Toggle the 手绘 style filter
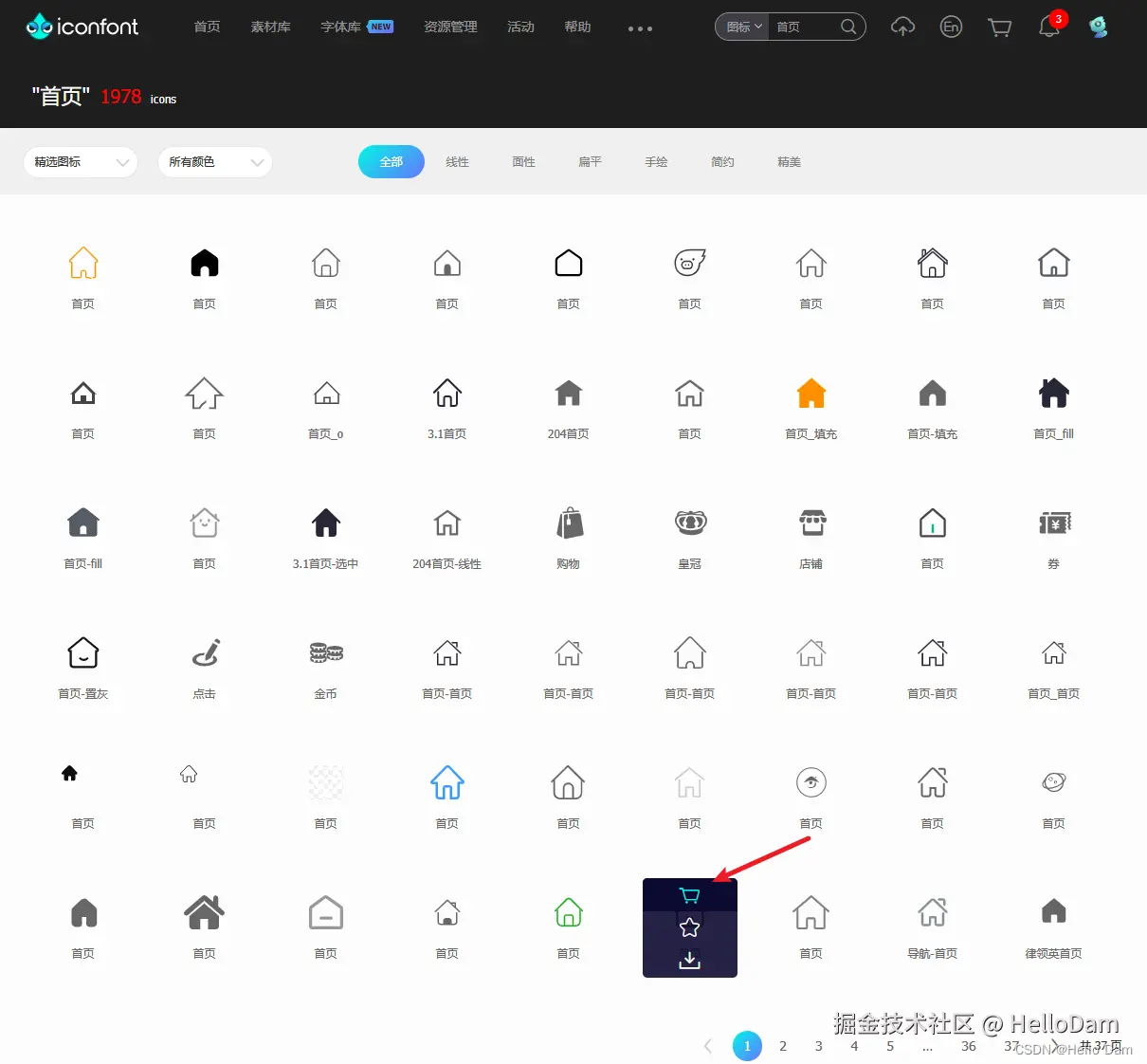Image resolution: width=1147 pixels, height=1064 pixels. [656, 161]
